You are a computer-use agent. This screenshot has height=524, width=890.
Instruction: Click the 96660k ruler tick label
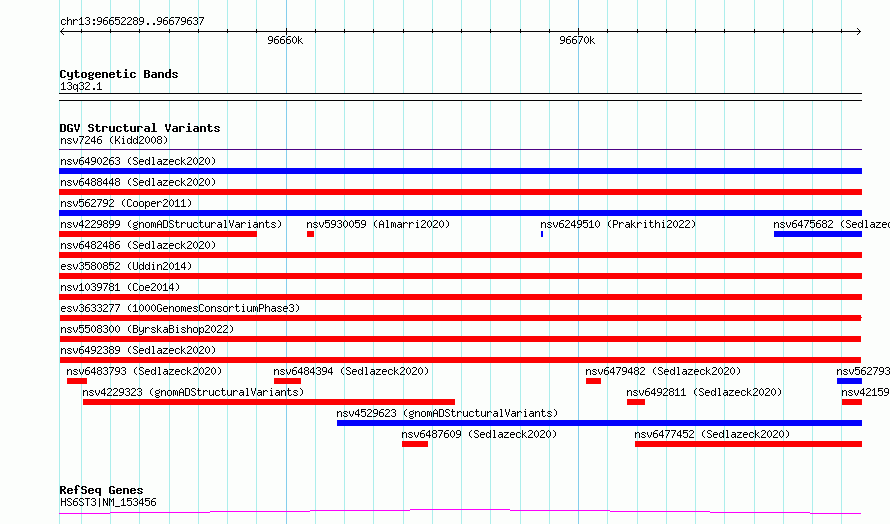tap(285, 40)
